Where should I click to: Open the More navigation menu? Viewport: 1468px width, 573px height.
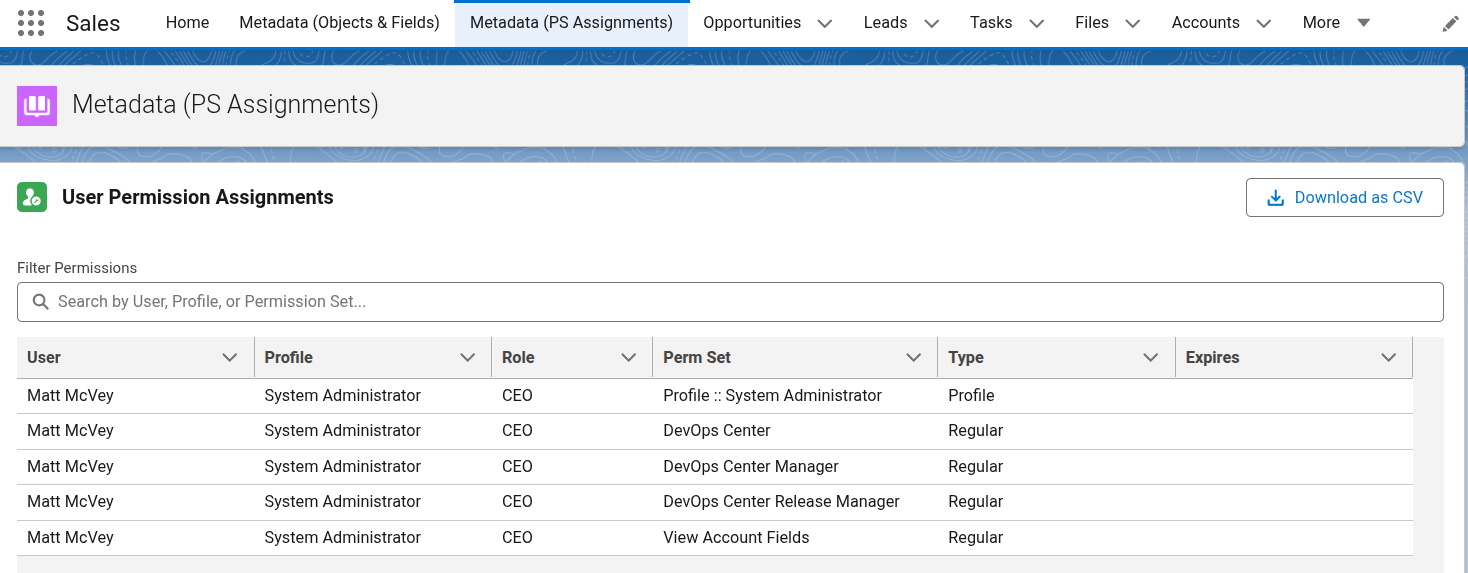click(1336, 23)
